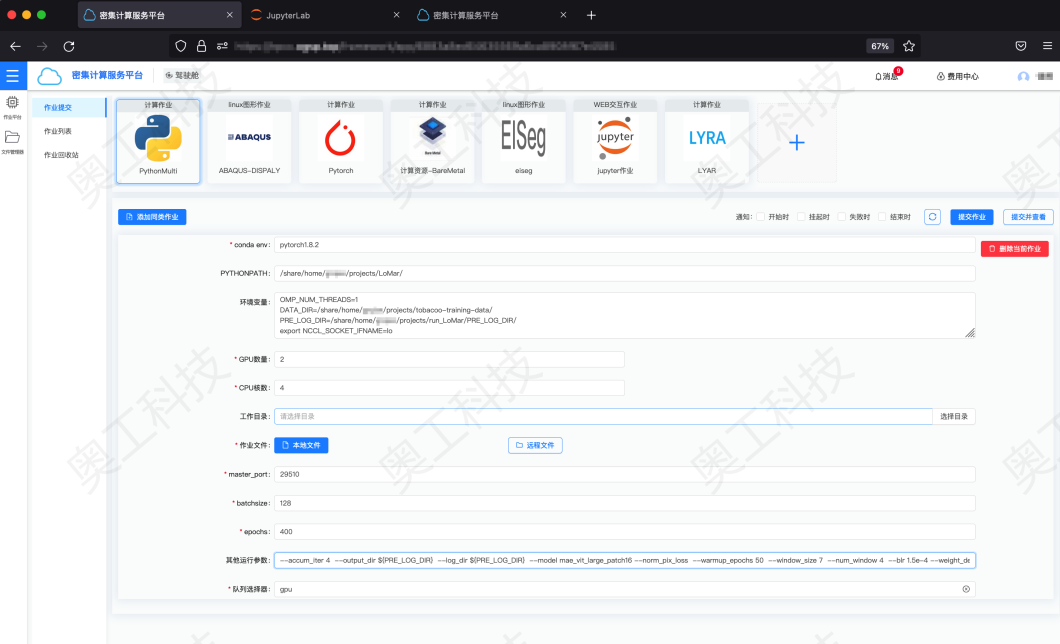Click into the 其他运行参数 field
The width and height of the screenshot is (1060, 644).
pos(625,560)
